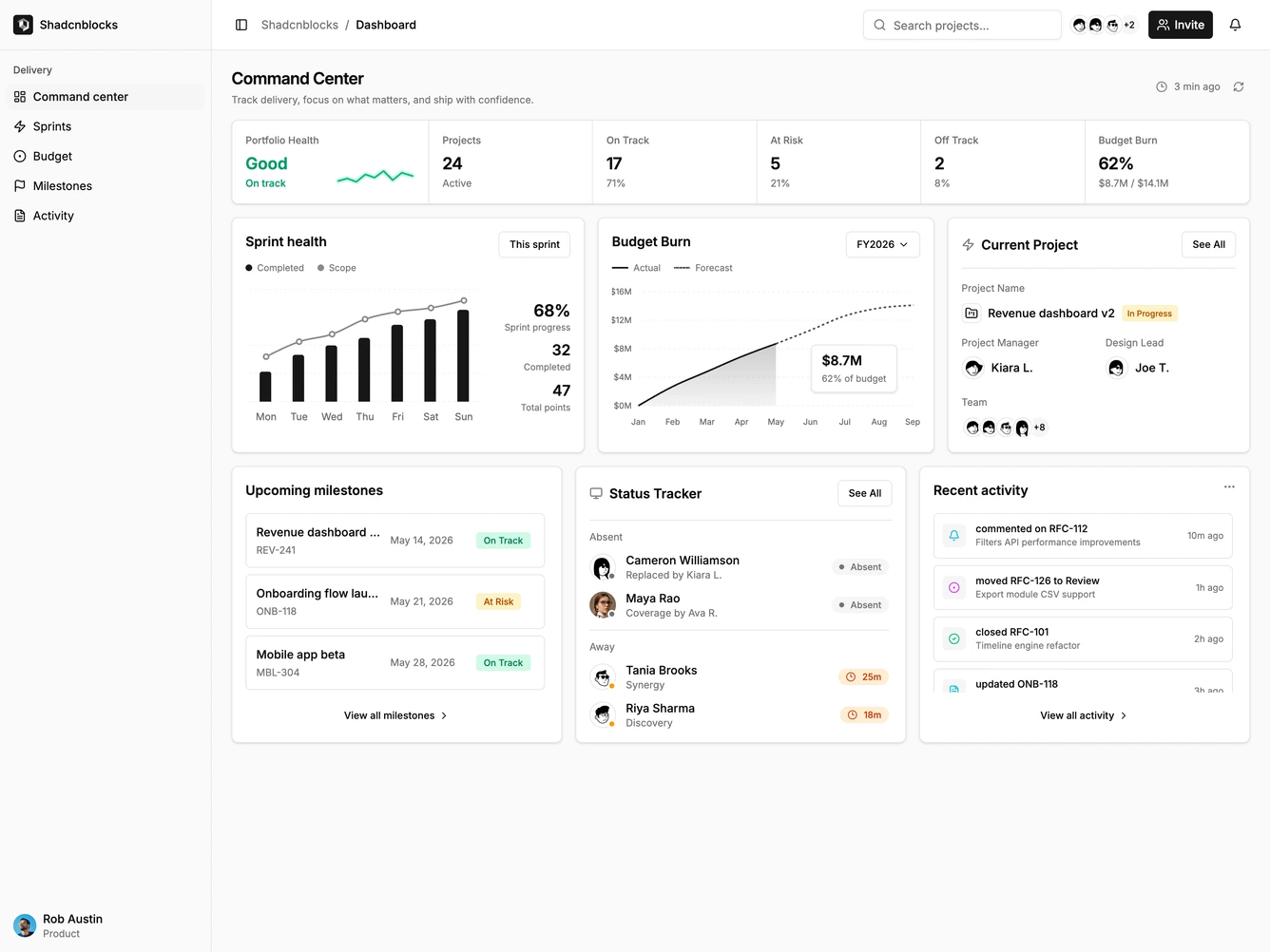
Task: Click See All in Current Project
Action: (x=1208, y=244)
